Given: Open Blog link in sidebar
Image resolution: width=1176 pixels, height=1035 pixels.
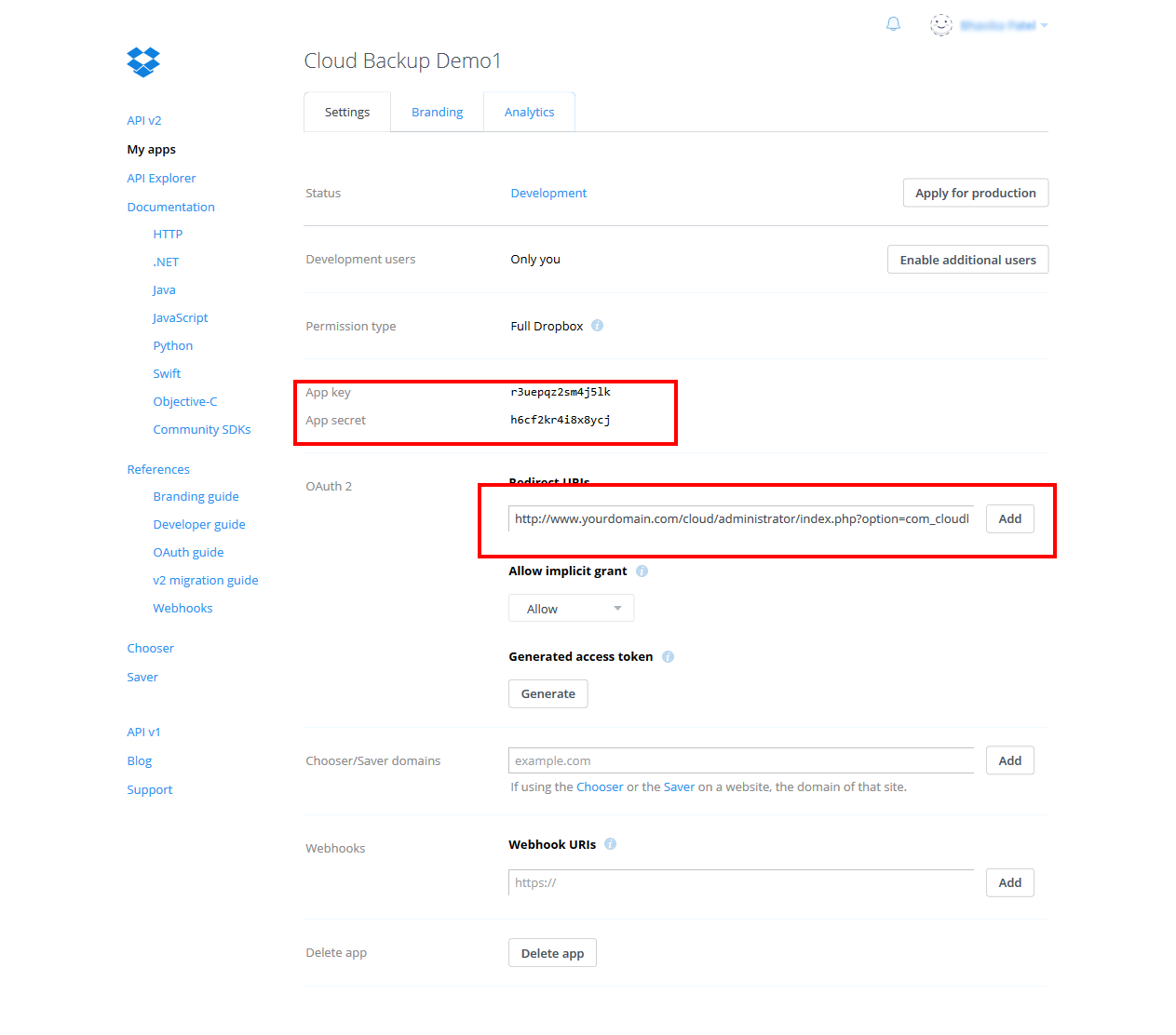Looking at the screenshot, I should [x=140, y=761].
